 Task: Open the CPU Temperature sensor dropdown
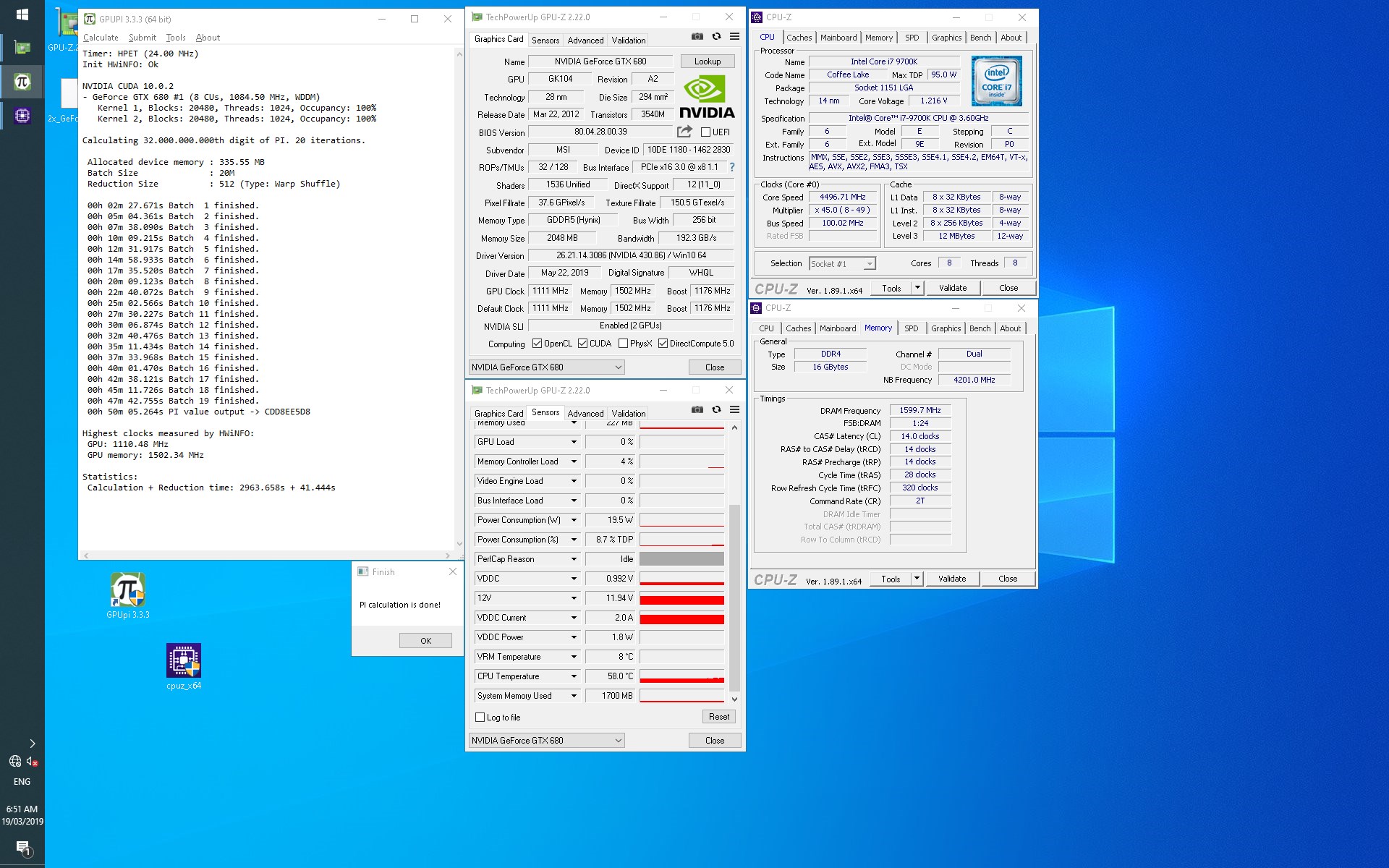[574, 676]
